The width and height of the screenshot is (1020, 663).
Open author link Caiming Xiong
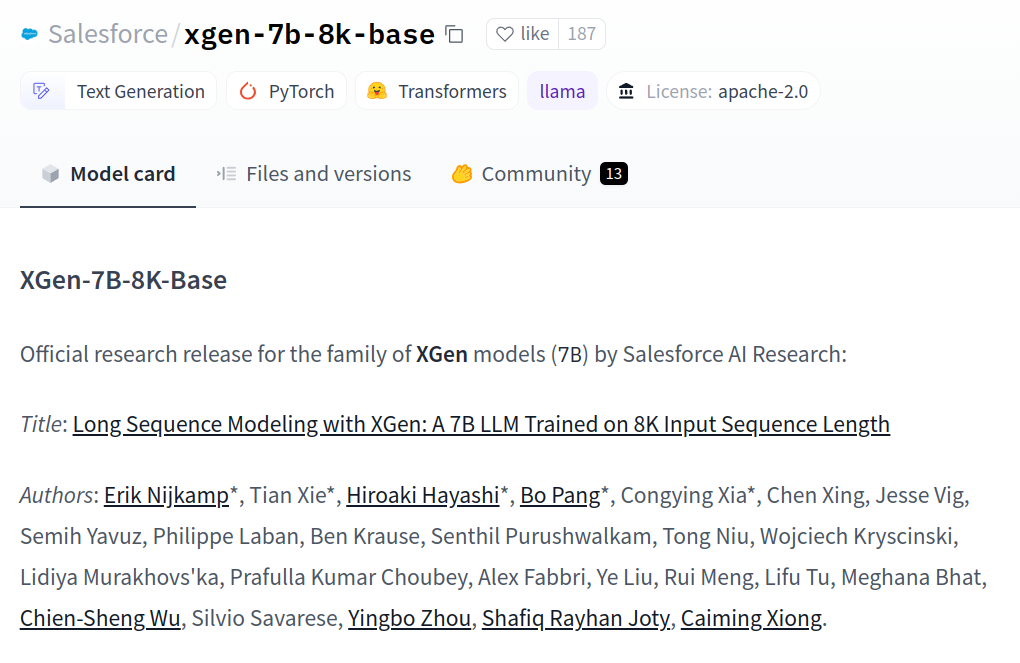click(751, 618)
